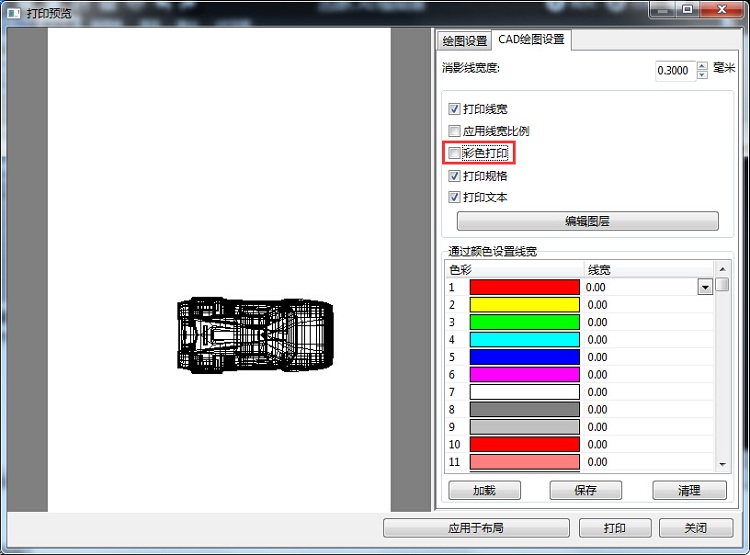The image size is (750, 555).
Task: Click the 0.00 line width for color 7
Action: (x=597, y=392)
